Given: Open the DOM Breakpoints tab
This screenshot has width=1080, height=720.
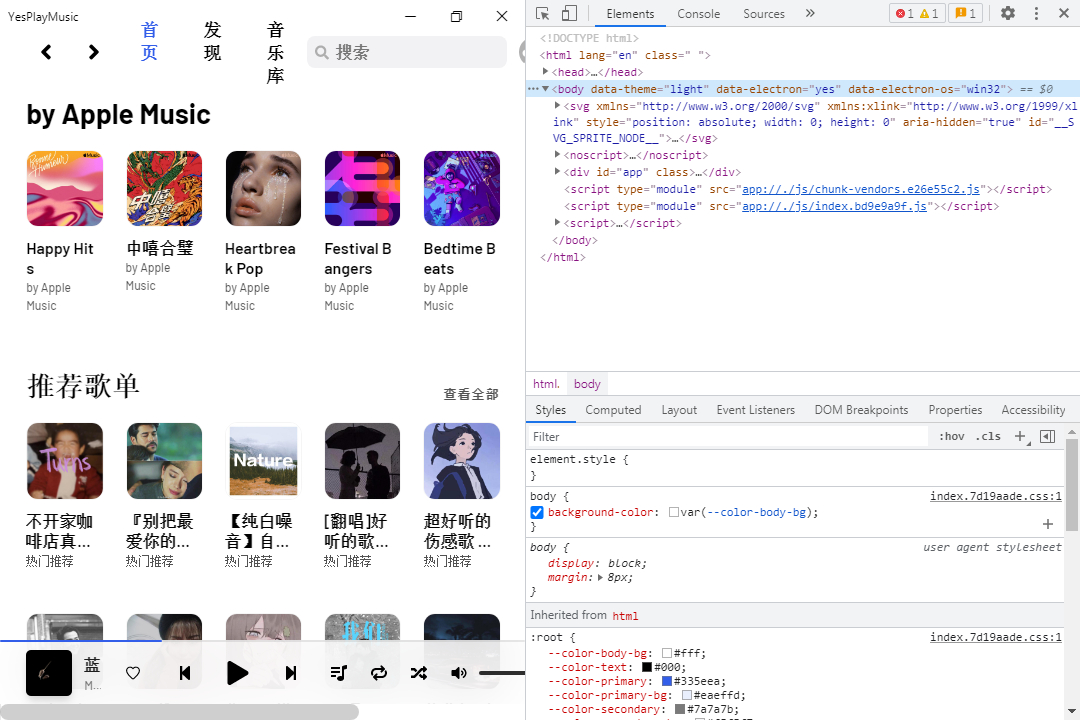Looking at the screenshot, I should (x=861, y=410).
